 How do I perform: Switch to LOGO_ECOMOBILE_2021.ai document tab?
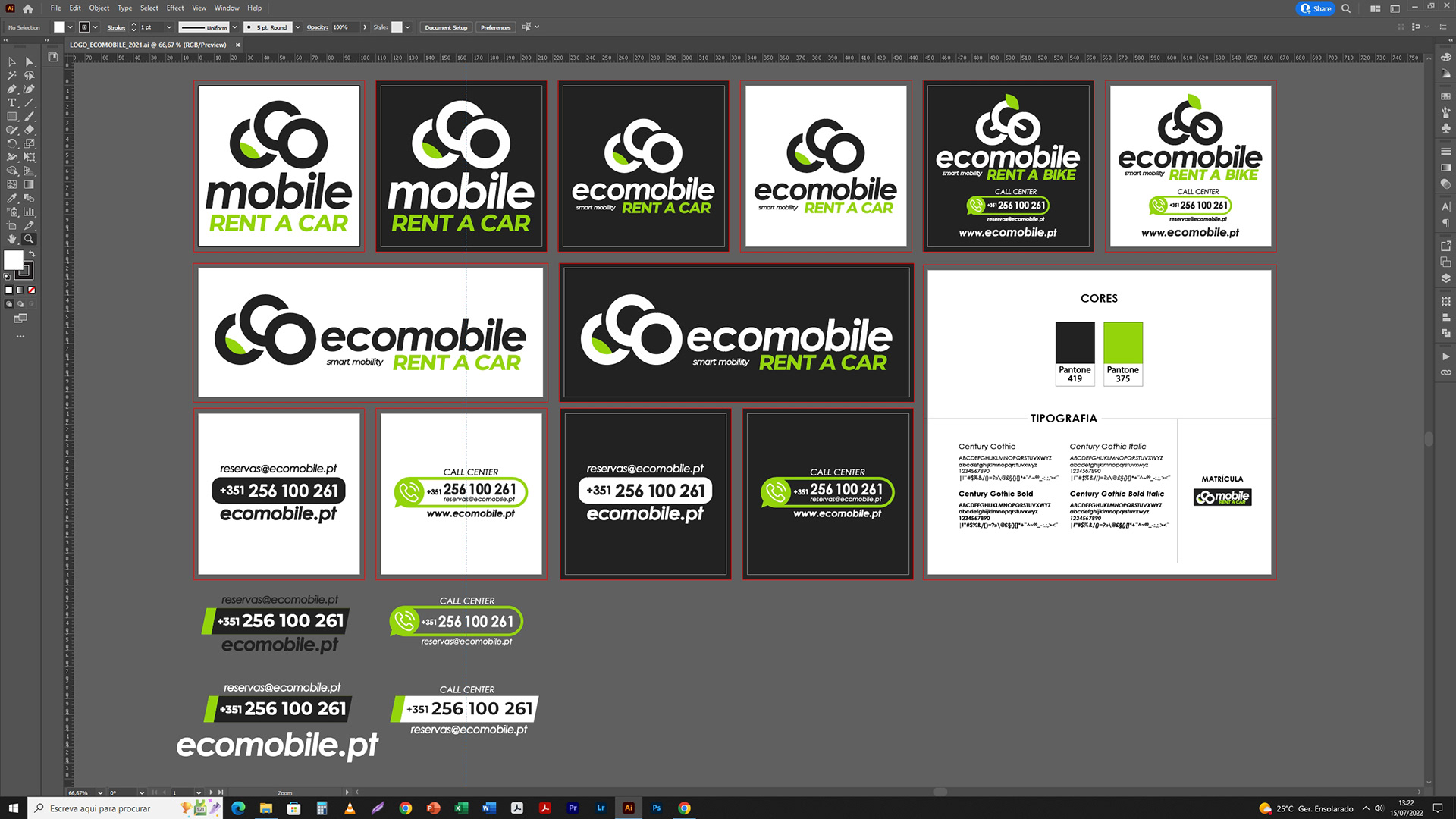[148, 45]
